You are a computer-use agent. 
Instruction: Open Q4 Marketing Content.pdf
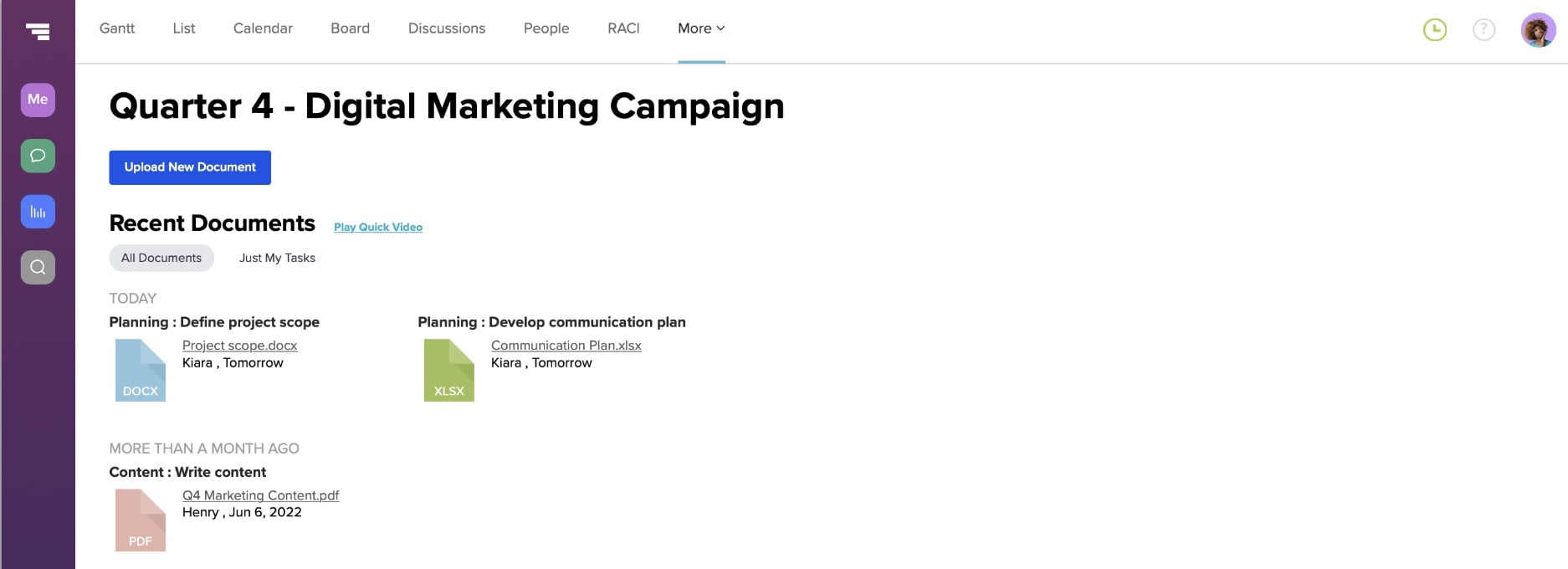tap(260, 495)
